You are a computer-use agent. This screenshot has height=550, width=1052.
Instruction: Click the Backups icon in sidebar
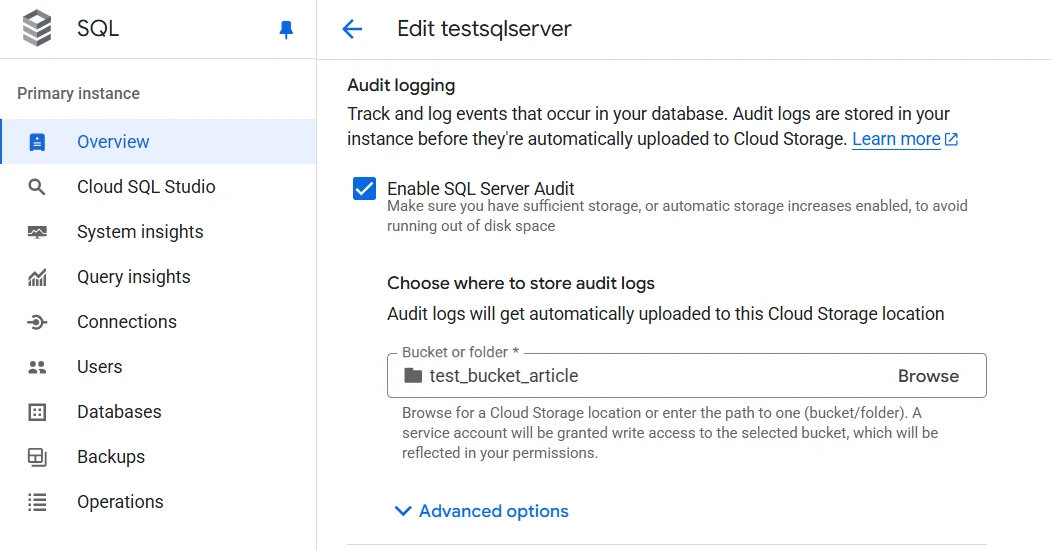(x=37, y=457)
